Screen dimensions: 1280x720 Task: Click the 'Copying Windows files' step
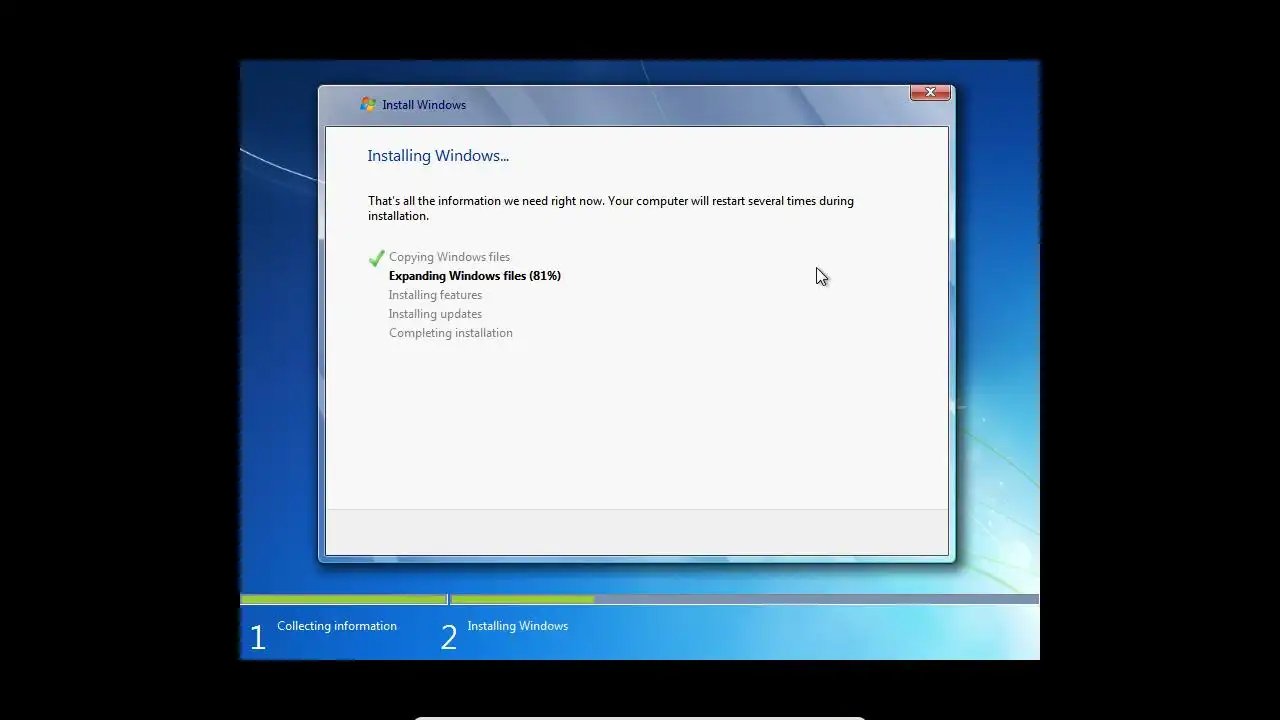[x=449, y=257]
